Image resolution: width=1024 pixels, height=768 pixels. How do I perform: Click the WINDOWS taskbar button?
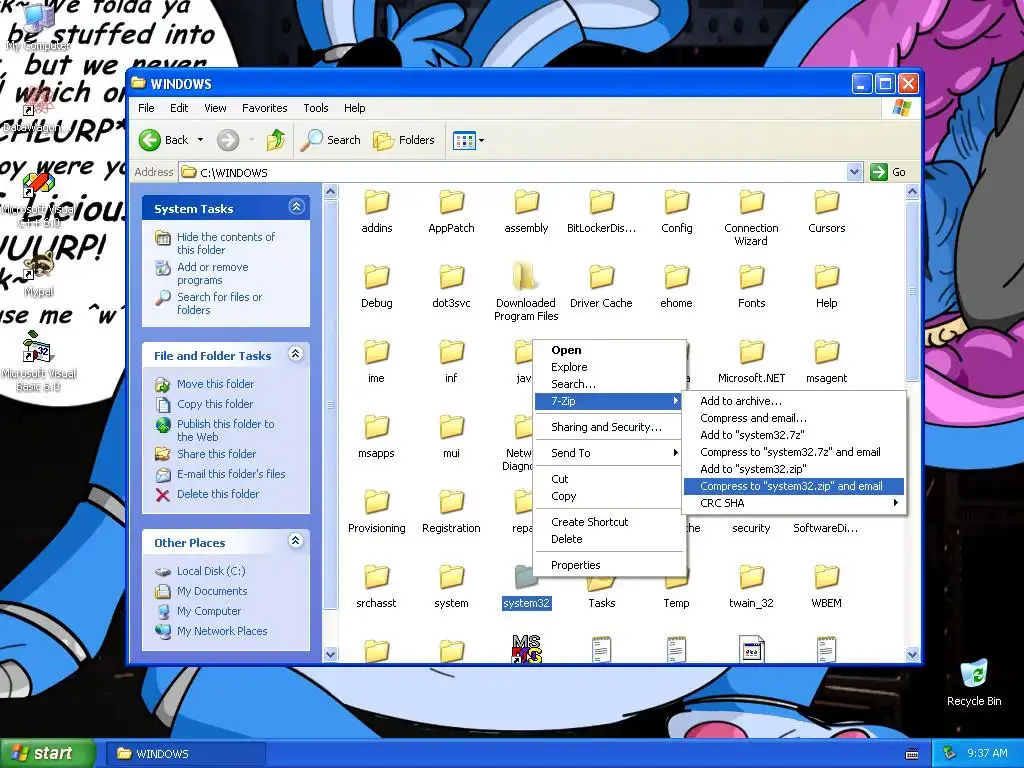pos(185,754)
